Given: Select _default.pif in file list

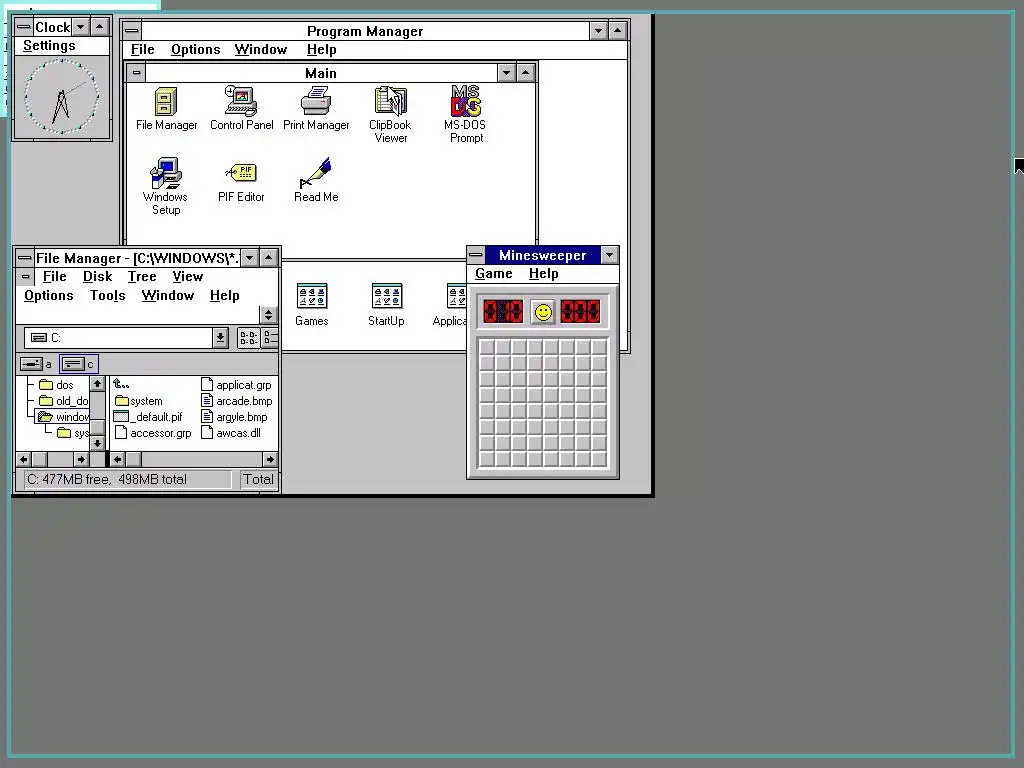Looking at the screenshot, I should pyautogui.click(x=148, y=417).
